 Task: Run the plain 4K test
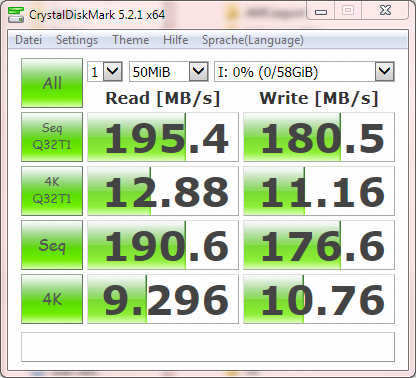pyautogui.click(x=52, y=299)
